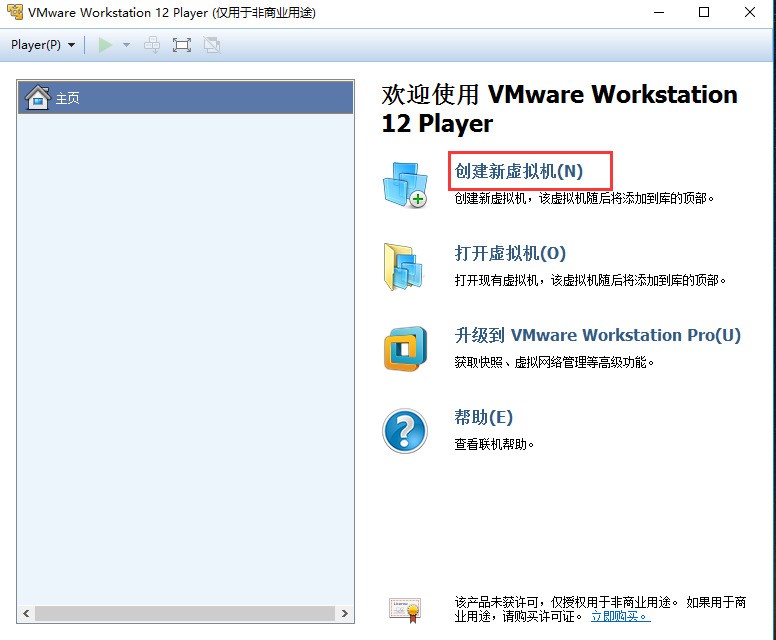Click text 打开现有虚拟机，该虚拟机随后将添加到库的顶部
The width and height of the screenshot is (776, 640).
tap(590, 281)
